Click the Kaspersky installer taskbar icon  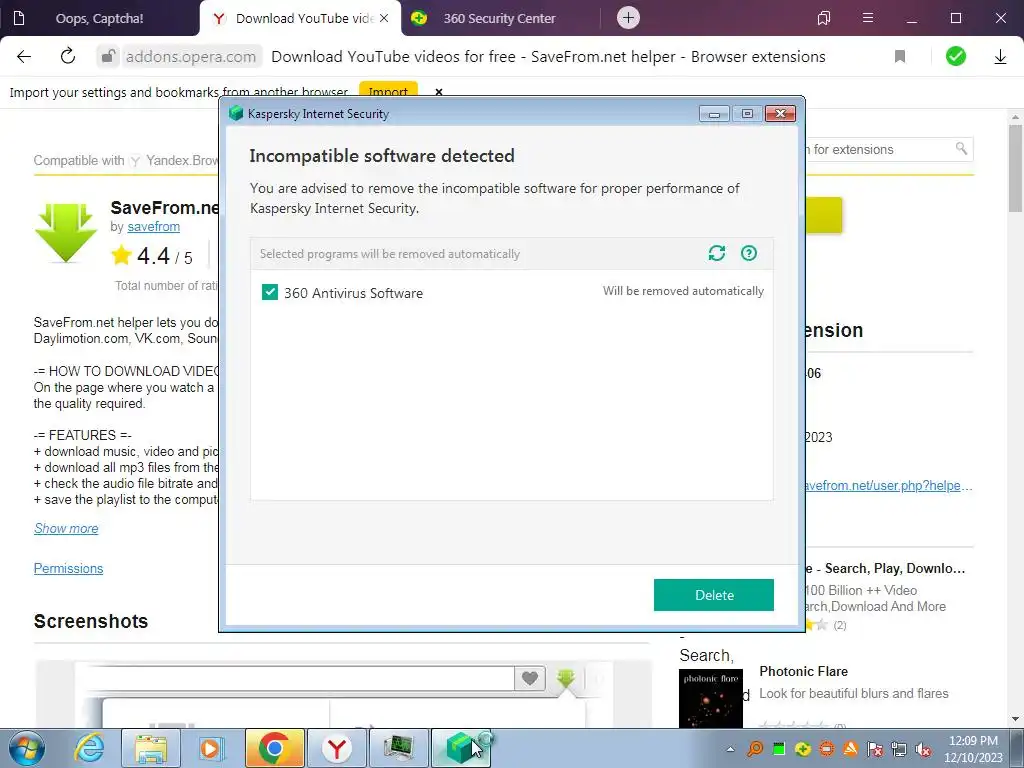coord(461,748)
